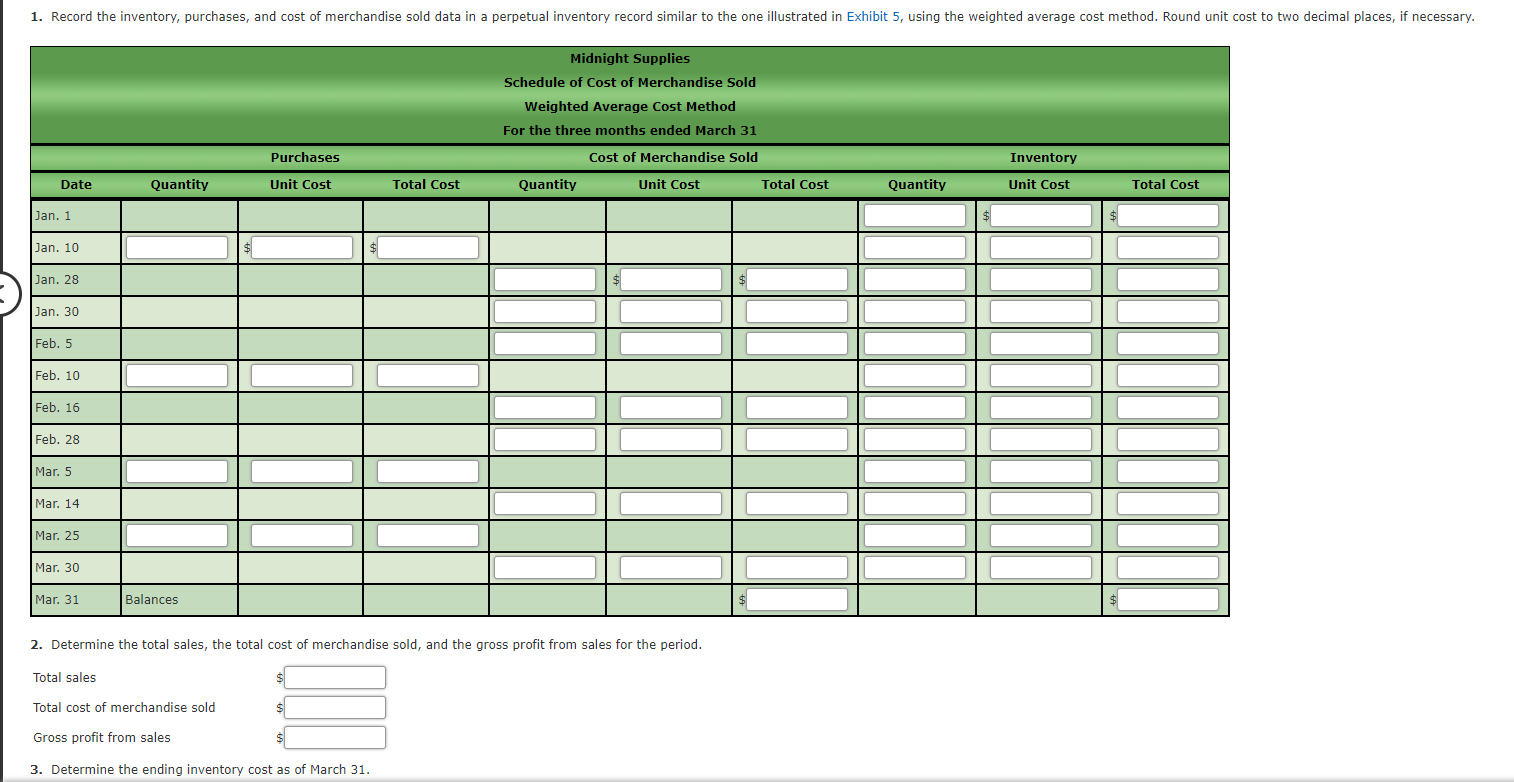1514x782 pixels.
Task: Click the back arrow at left edge
Action: coord(10,294)
